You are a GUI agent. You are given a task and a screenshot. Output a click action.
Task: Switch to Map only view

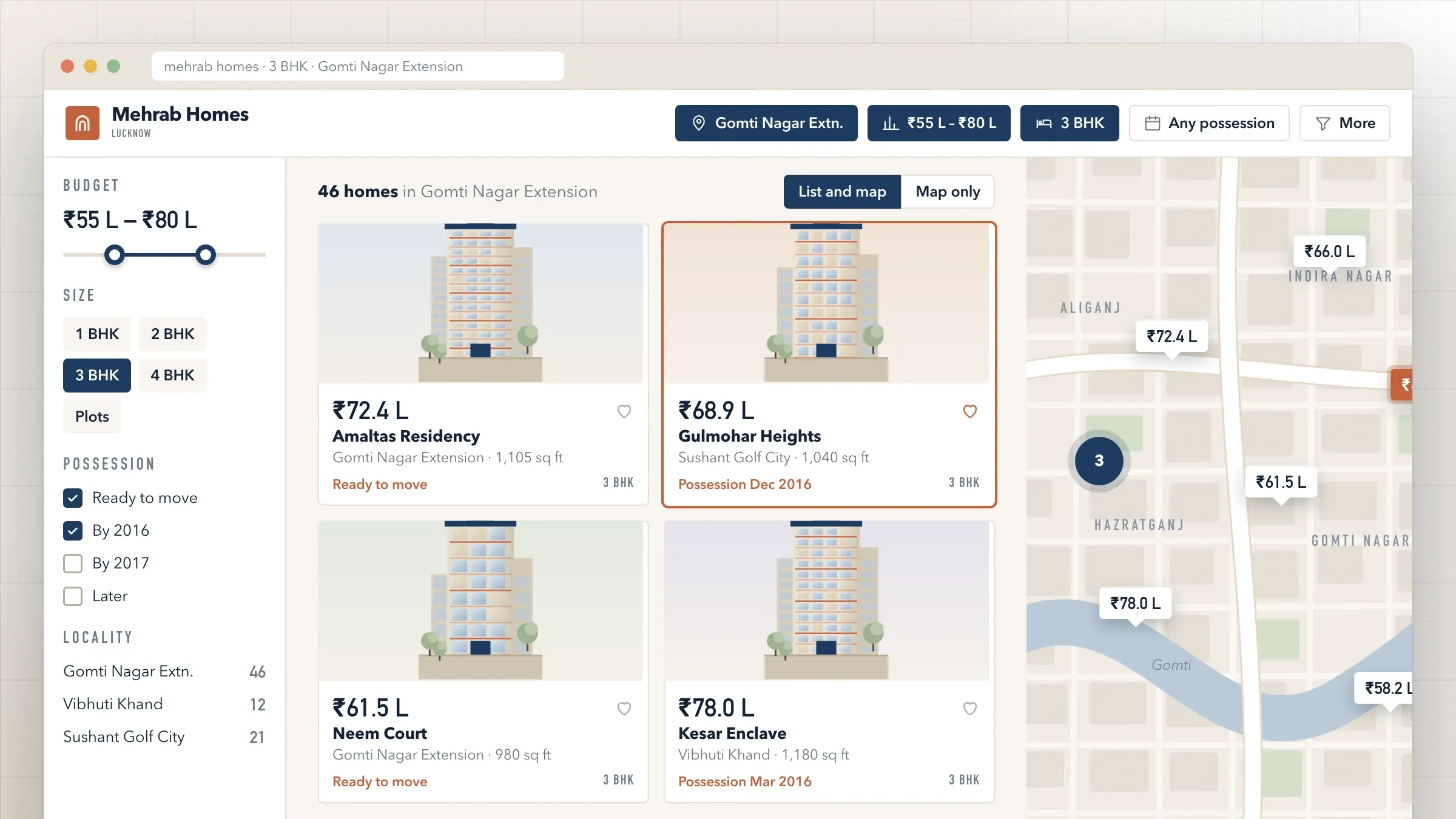coord(948,192)
